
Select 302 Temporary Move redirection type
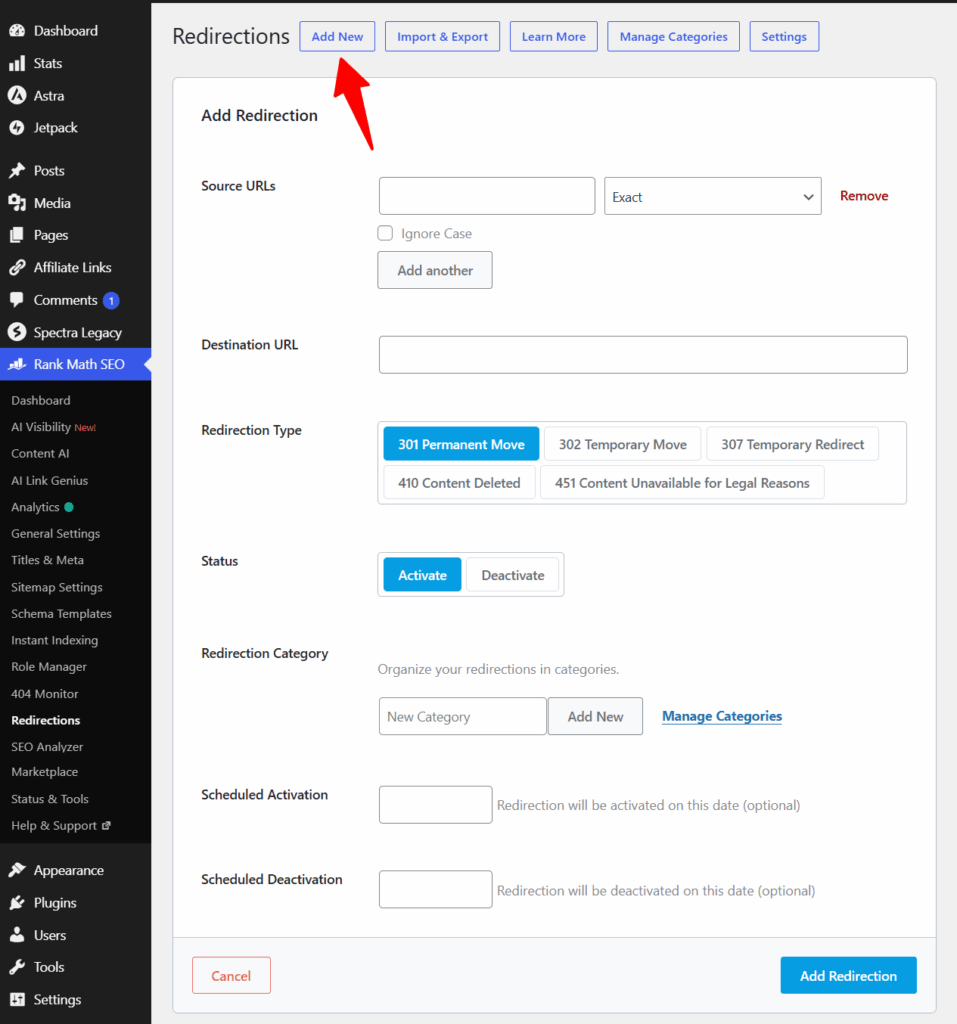click(623, 444)
